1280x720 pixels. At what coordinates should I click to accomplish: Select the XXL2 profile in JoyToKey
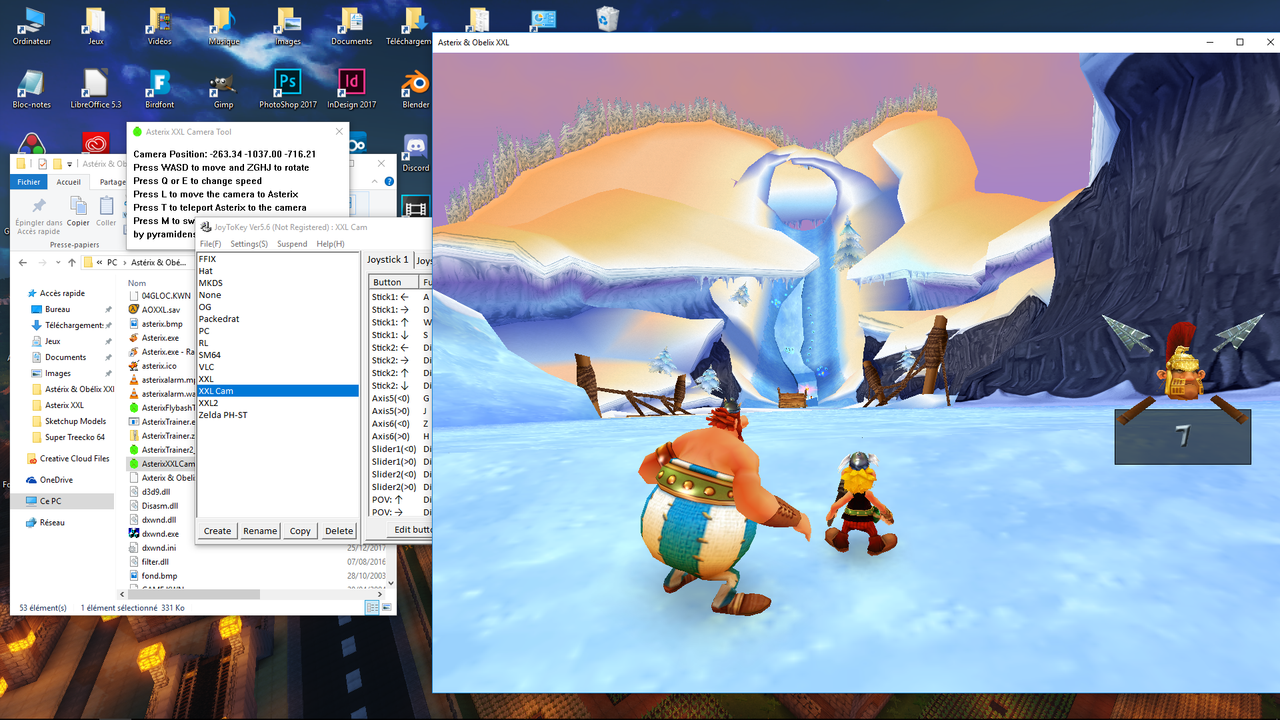(x=277, y=403)
